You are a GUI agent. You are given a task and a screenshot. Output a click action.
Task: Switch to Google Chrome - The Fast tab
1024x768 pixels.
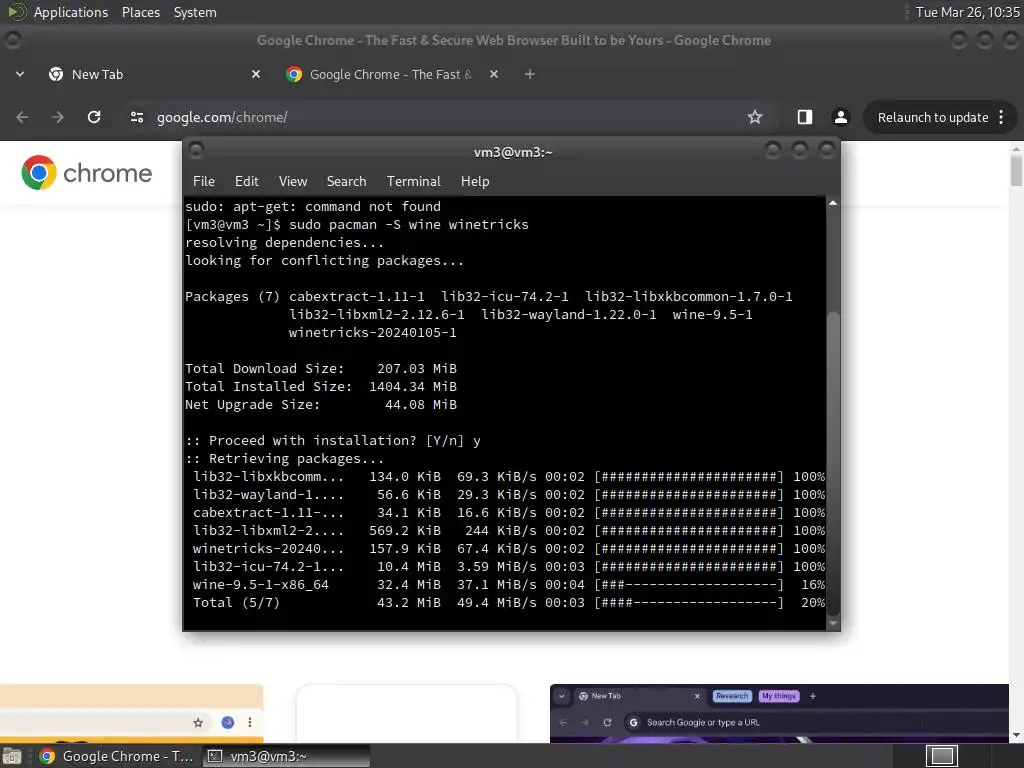392,74
